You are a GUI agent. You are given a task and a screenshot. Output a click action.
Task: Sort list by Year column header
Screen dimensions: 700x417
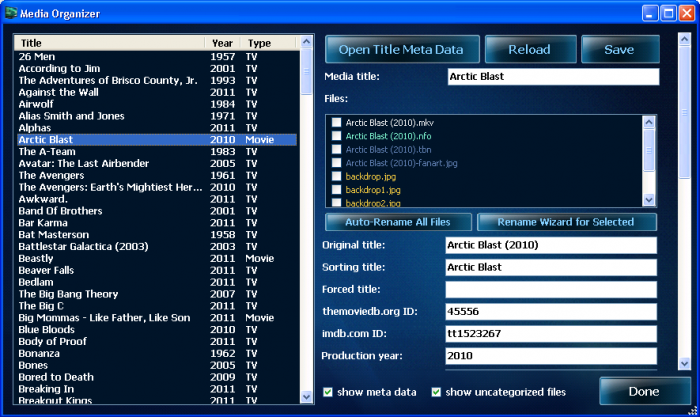click(222, 43)
